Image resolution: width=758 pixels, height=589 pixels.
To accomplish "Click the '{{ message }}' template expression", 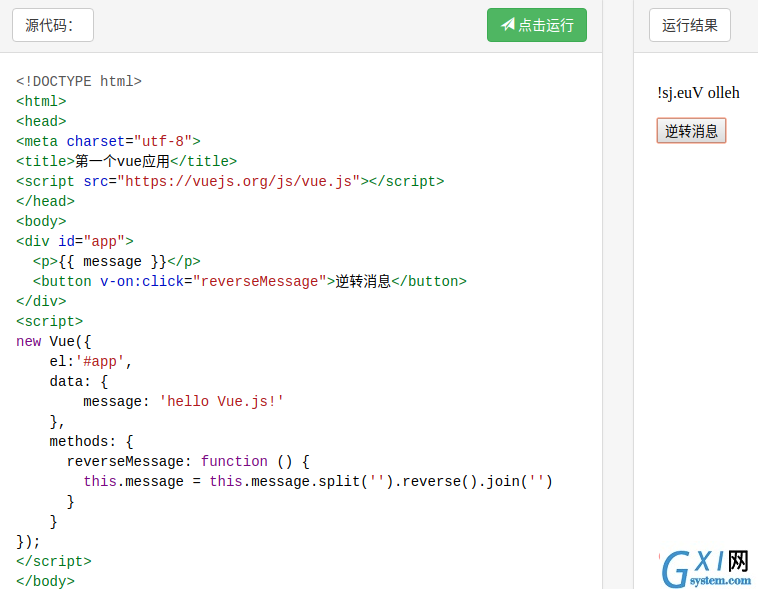I will pos(112,262).
